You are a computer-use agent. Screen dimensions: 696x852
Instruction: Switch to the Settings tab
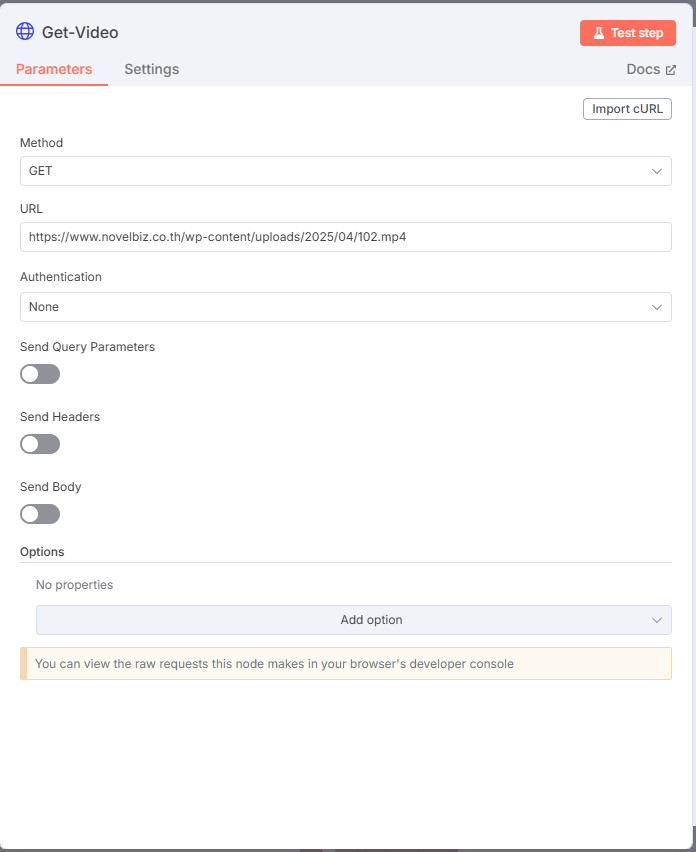point(152,69)
